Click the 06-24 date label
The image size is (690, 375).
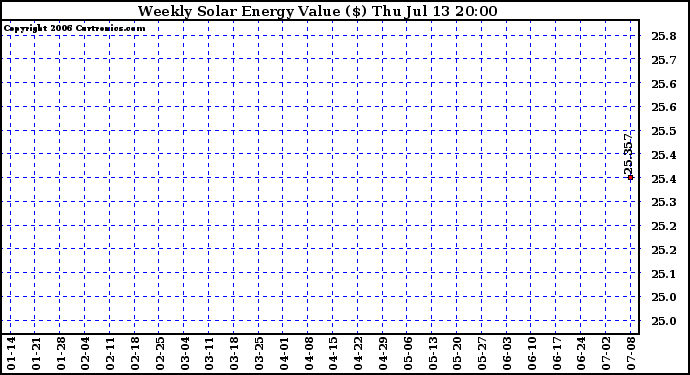point(582,353)
